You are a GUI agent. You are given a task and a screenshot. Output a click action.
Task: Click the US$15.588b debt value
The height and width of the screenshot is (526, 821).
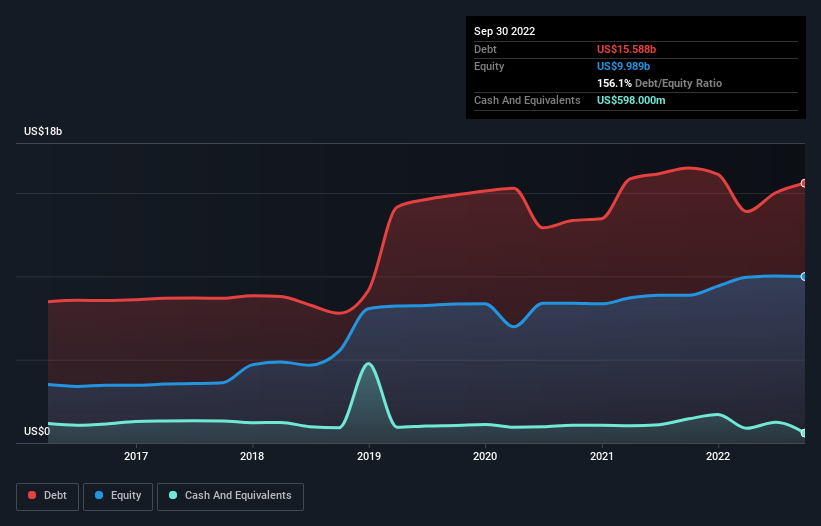pyautogui.click(x=626, y=49)
